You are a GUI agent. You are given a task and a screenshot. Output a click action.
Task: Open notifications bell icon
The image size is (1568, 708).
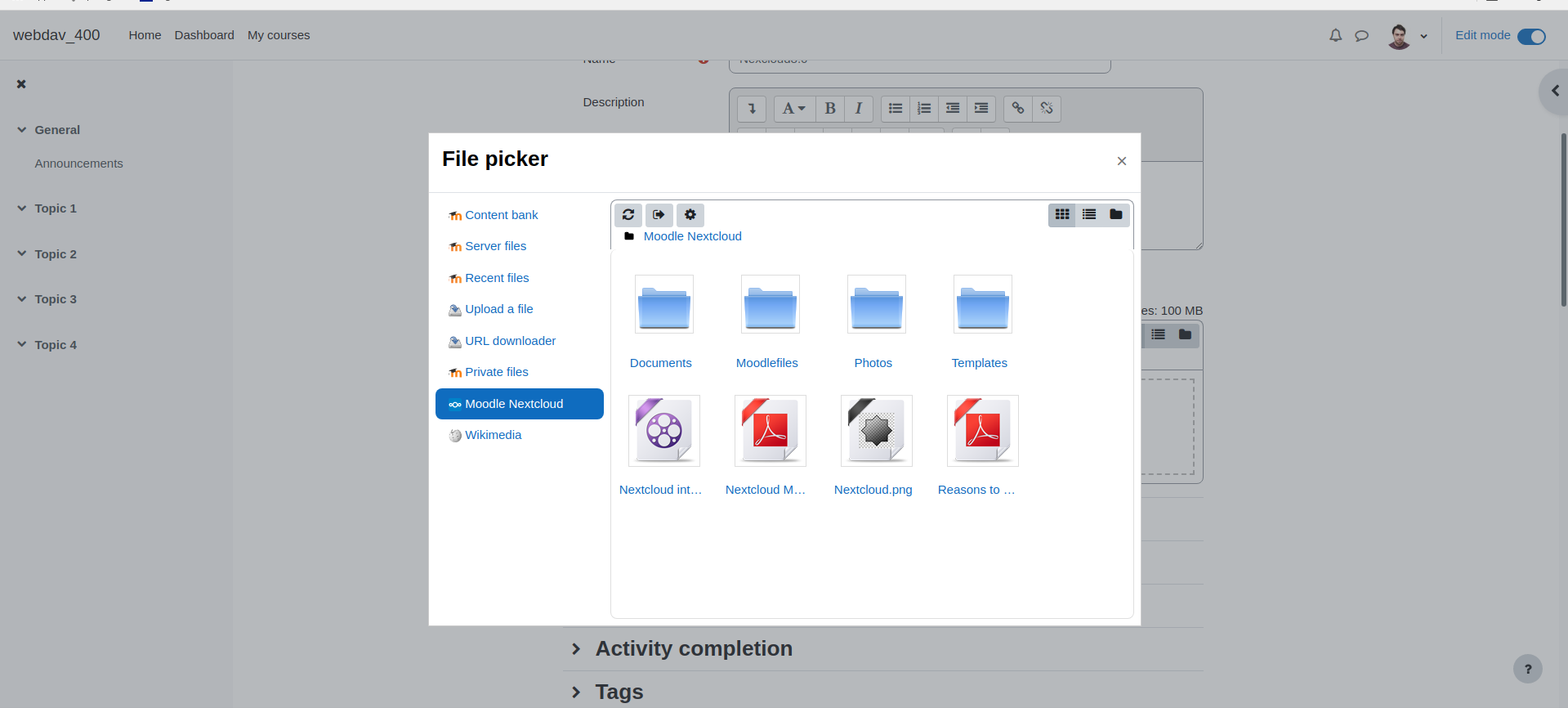pos(1335,35)
